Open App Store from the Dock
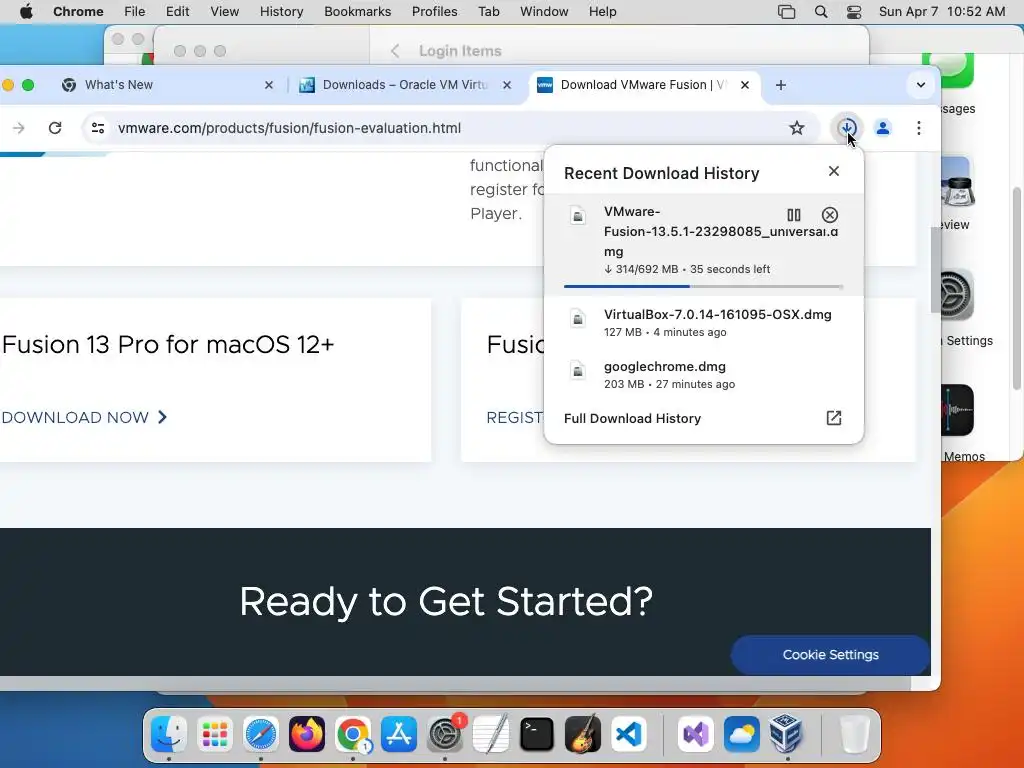This screenshot has width=1024, height=768. pos(398,734)
